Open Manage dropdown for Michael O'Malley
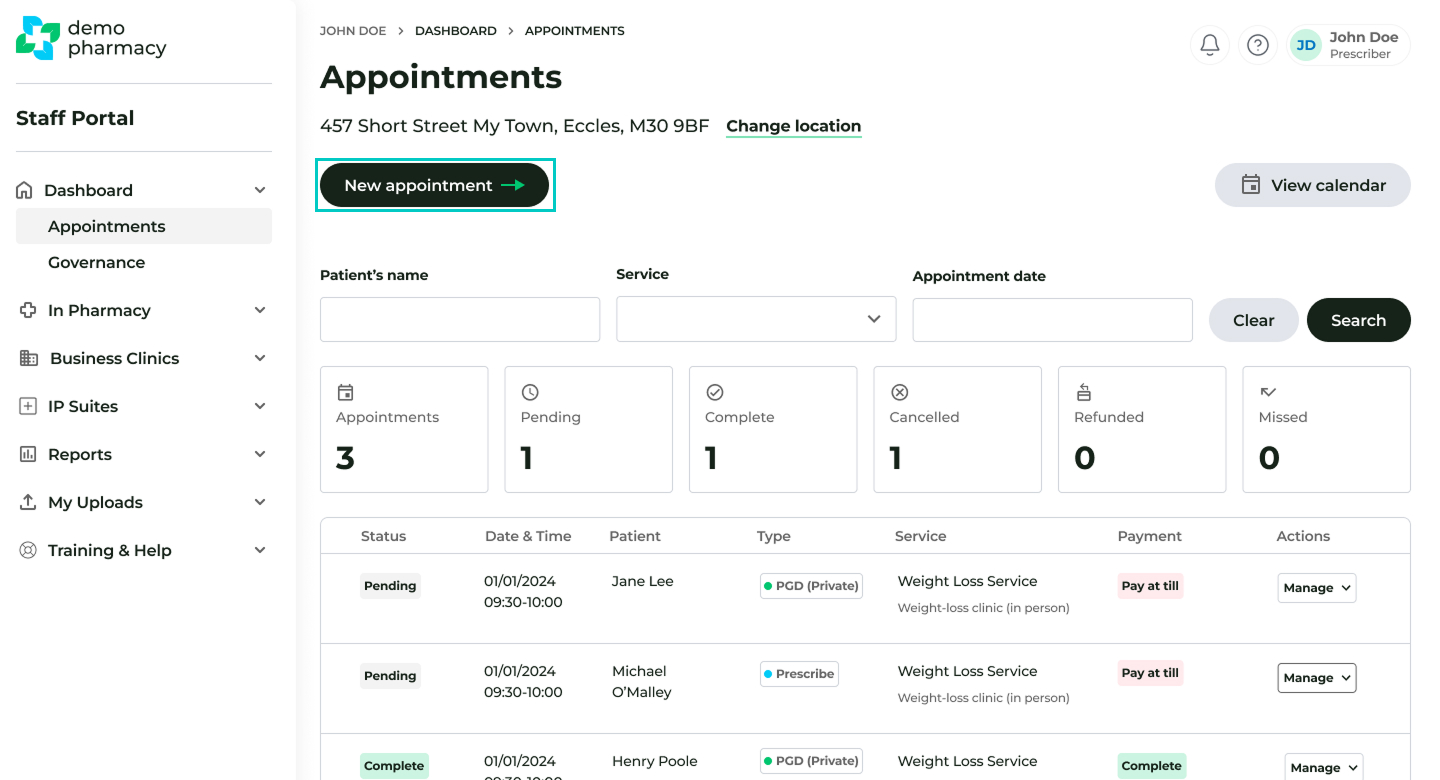The height and width of the screenshot is (780, 1440). pyautogui.click(x=1316, y=678)
